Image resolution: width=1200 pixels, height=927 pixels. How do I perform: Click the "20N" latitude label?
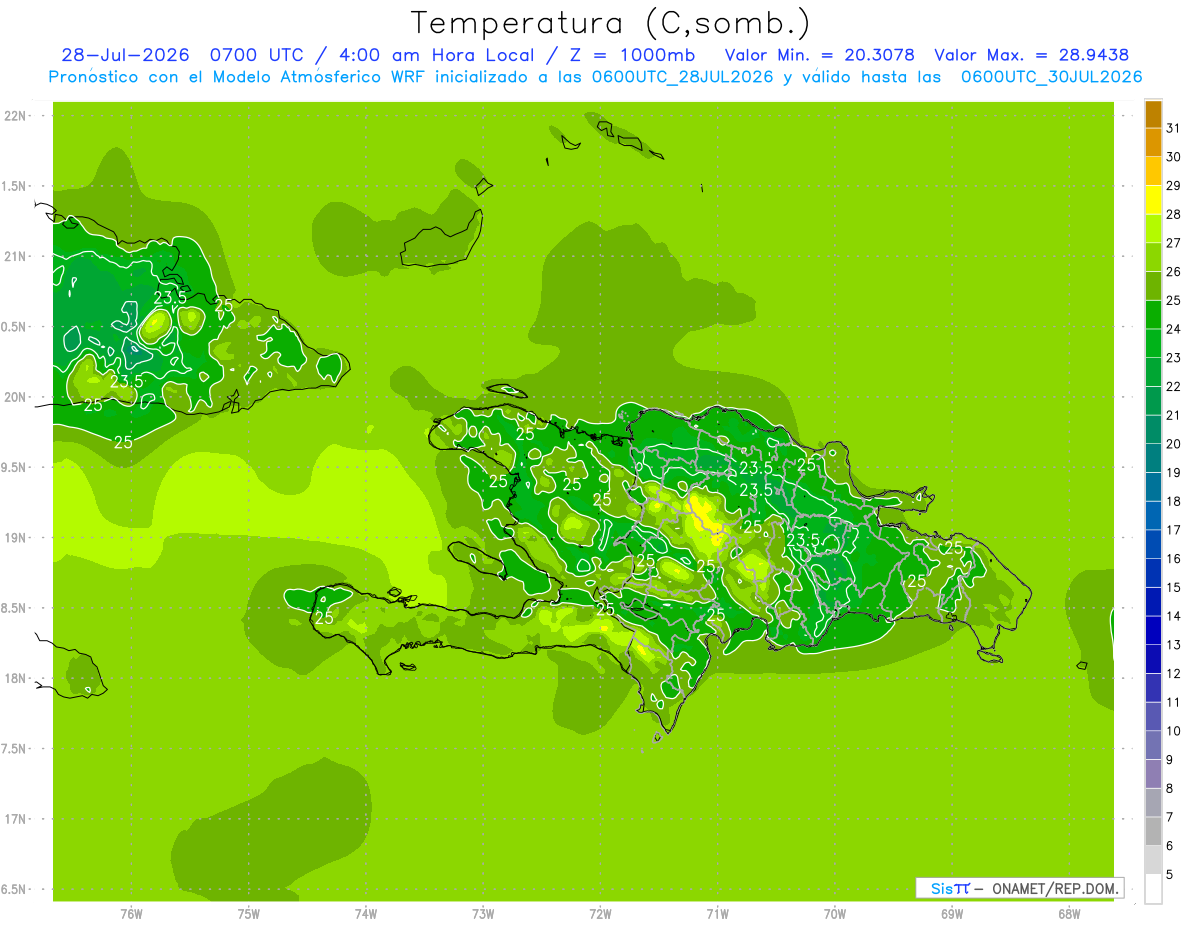[15, 397]
